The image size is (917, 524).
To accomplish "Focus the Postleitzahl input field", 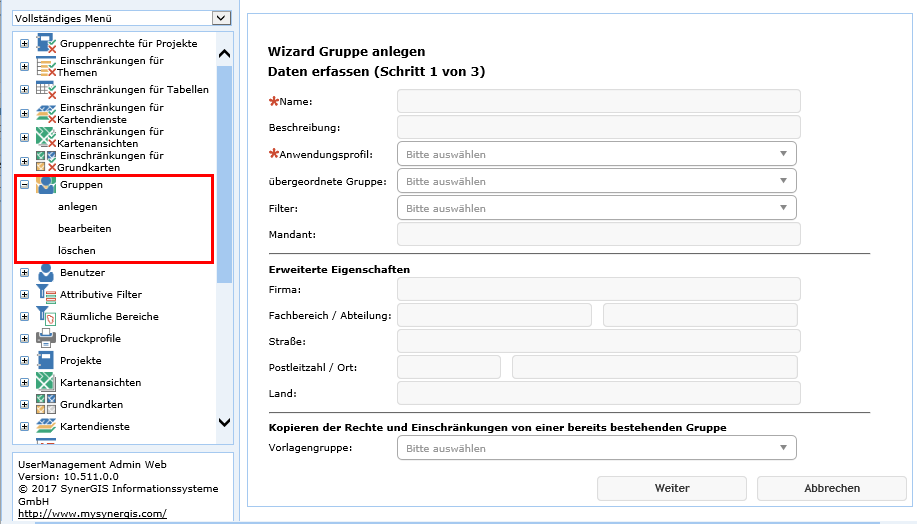I will click(449, 367).
